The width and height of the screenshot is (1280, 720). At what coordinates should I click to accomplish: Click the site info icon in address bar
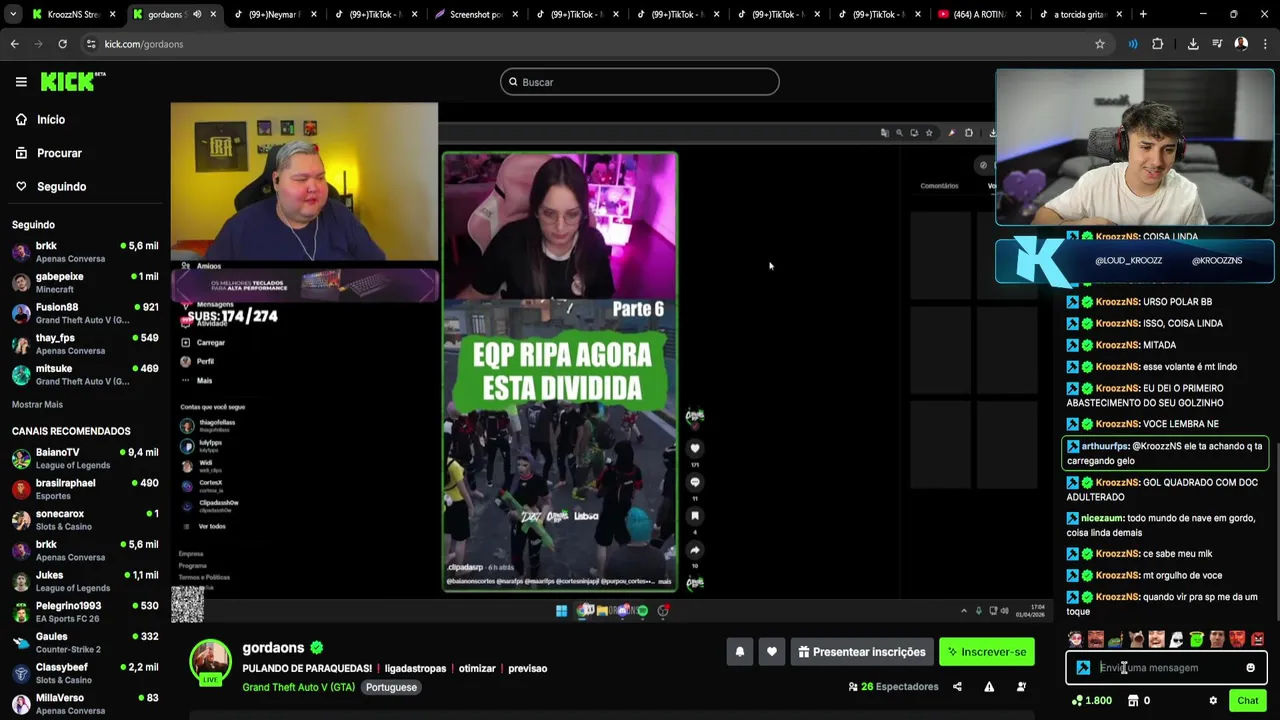pos(91,44)
